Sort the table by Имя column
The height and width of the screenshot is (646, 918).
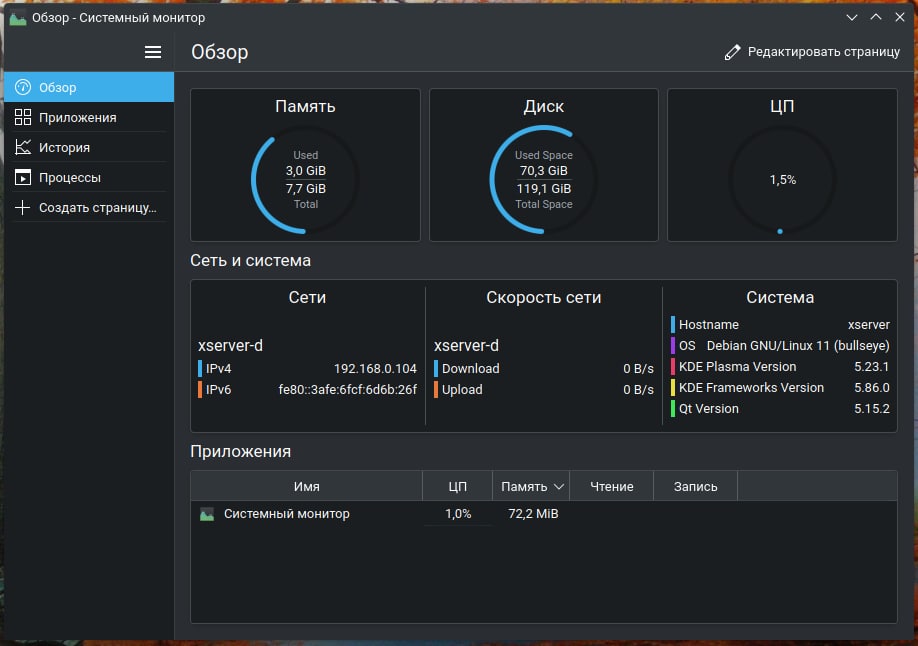pyautogui.click(x=306, y=486)
